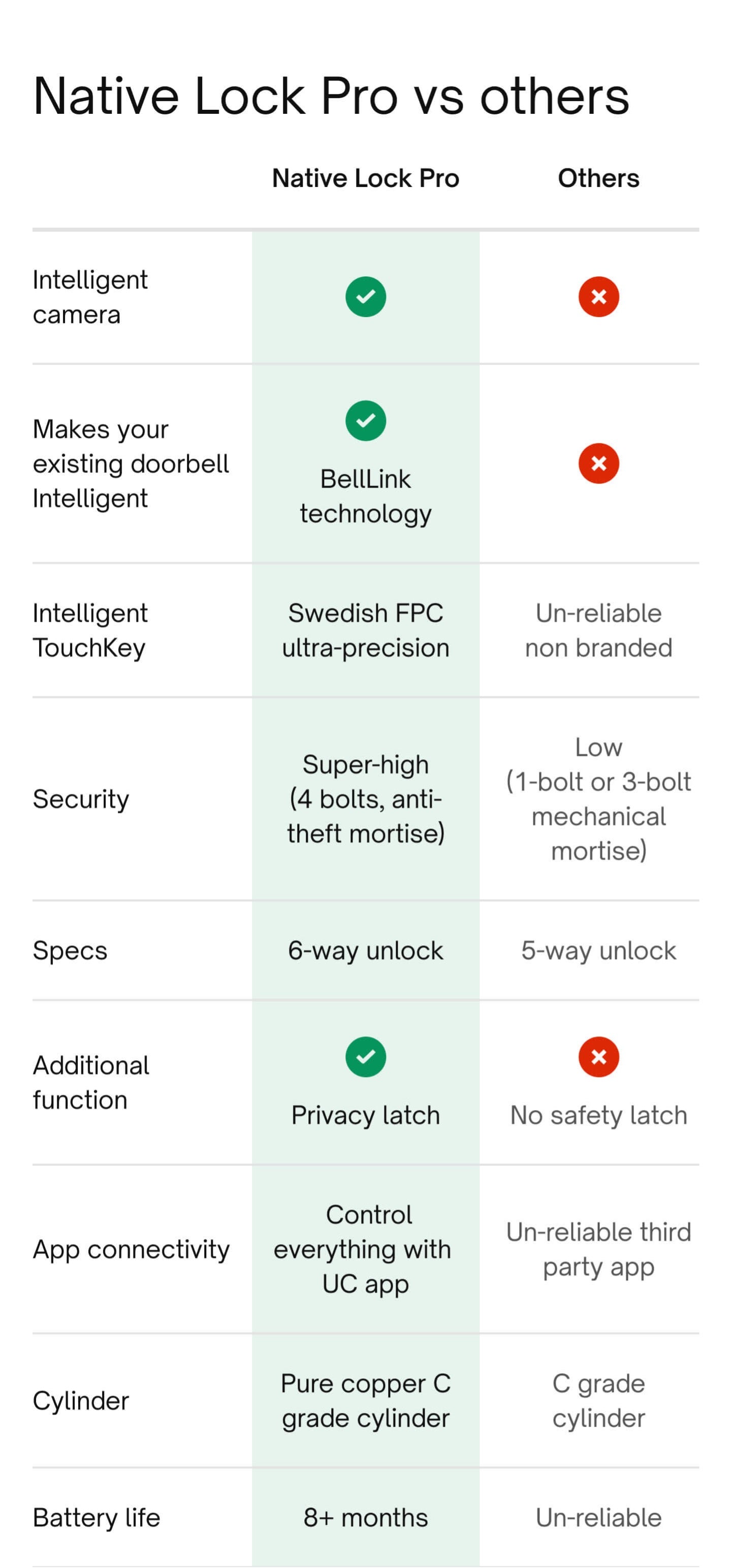Click the Intelligent TouchKey row label

(x=90, y=630)
